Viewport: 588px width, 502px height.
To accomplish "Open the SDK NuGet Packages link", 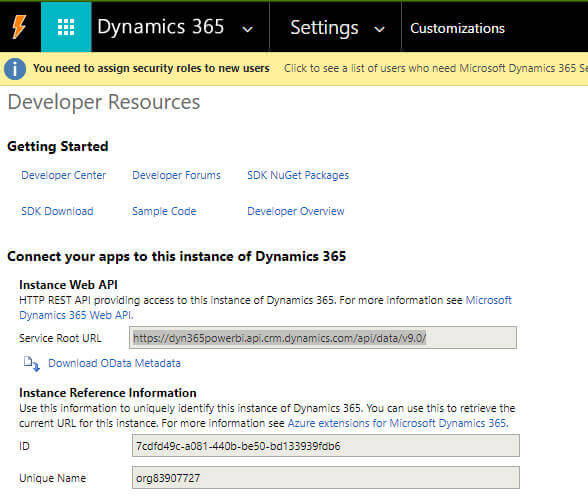I will point(298,175).
